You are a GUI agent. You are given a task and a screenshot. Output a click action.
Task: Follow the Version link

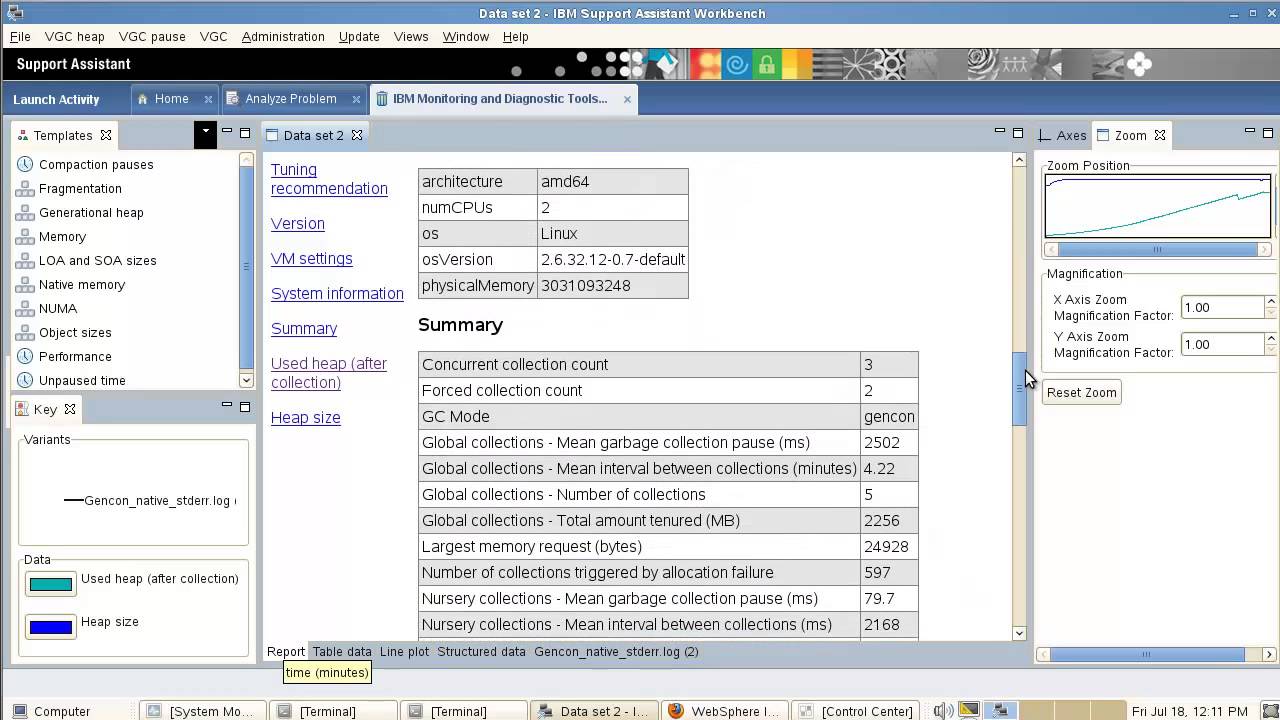298,224
